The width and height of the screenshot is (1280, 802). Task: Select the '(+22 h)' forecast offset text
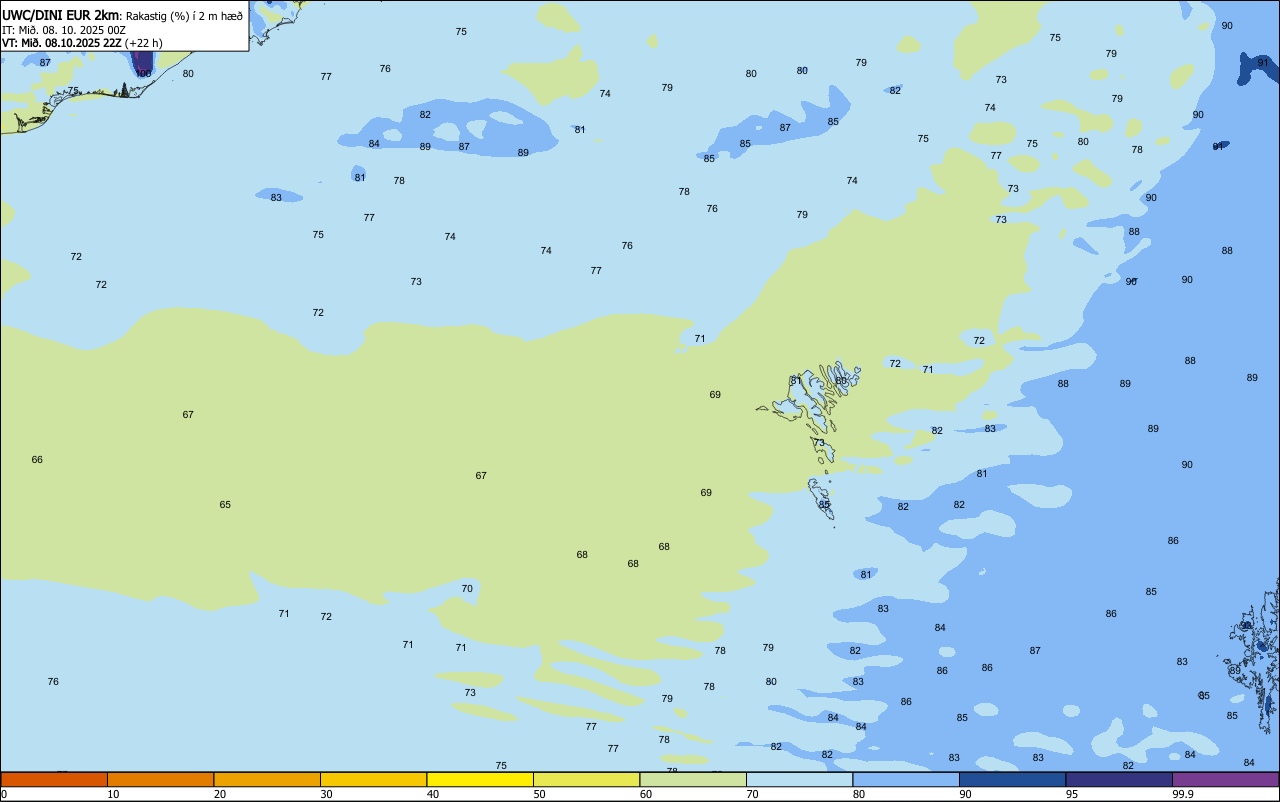[144, 43]
